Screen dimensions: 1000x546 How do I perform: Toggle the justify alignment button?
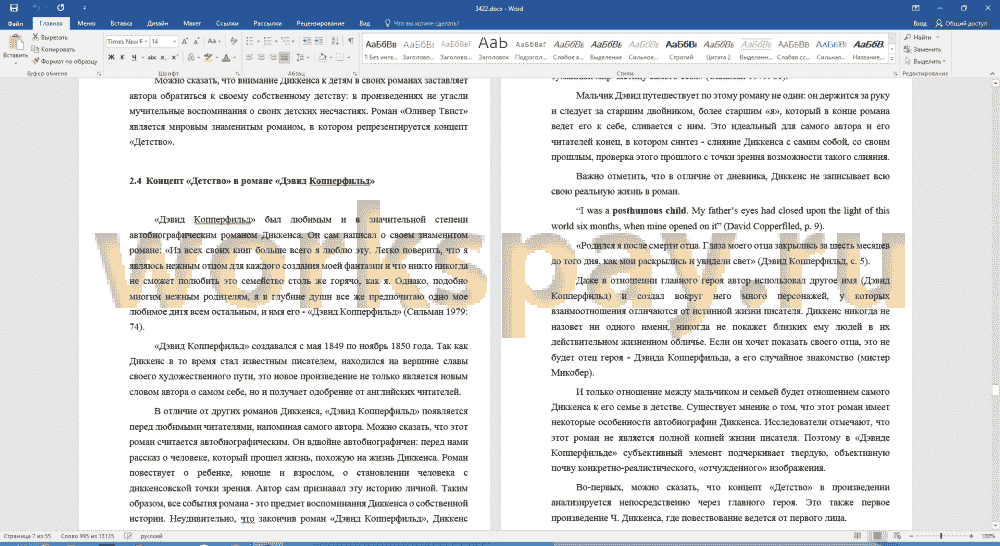pos(284,57)
